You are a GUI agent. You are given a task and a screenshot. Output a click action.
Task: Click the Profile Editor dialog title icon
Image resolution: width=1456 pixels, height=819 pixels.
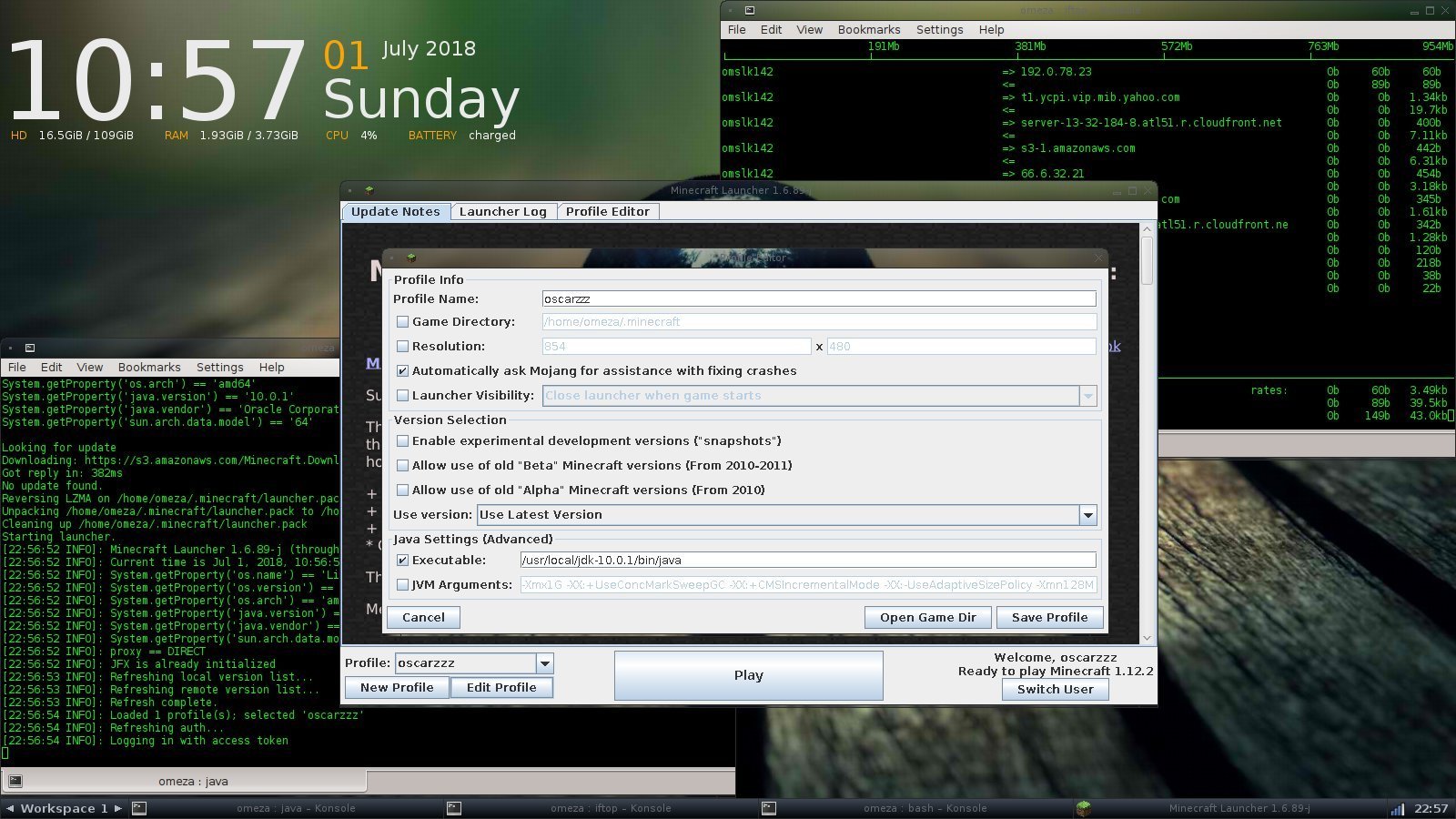coord(410,258)
